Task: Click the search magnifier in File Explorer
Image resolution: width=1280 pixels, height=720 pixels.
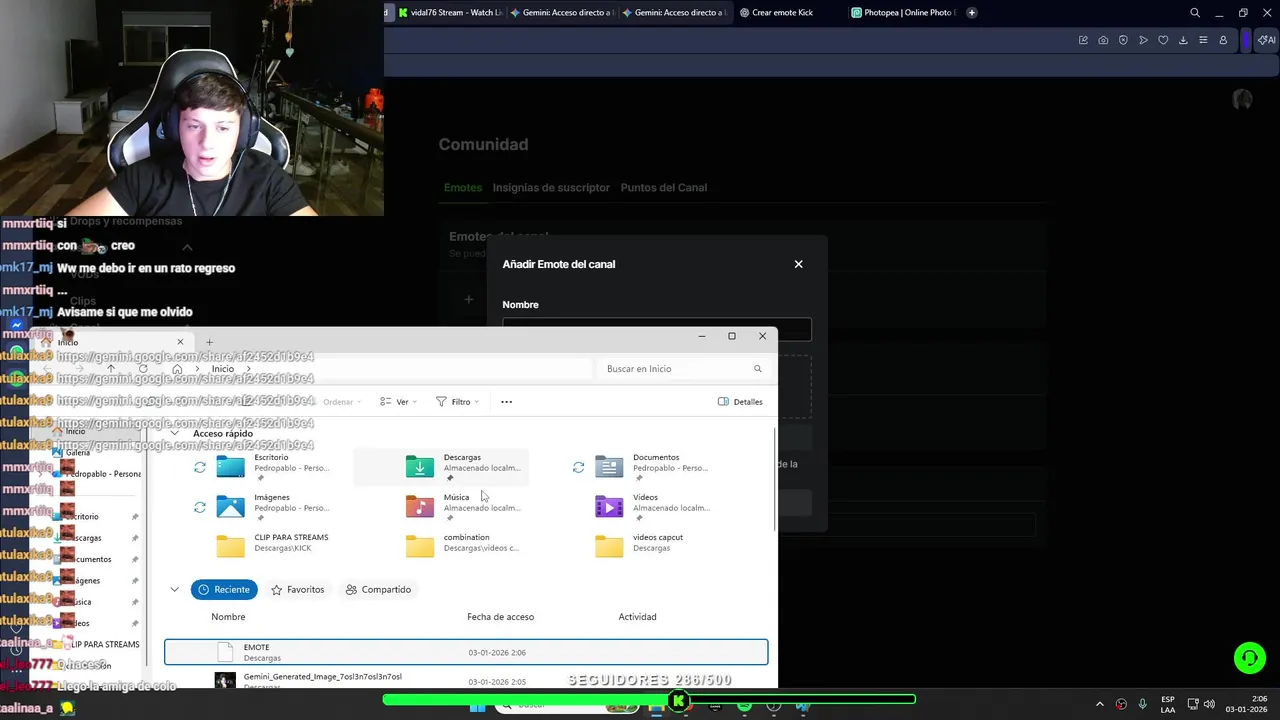Action: 758,369
